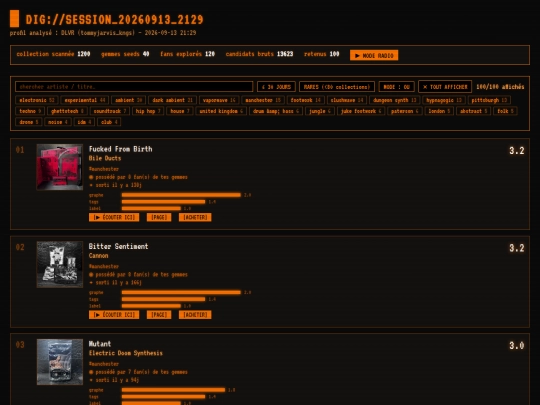Viewport: 540px width, 405px height.
Task: Filter by the experimental tag
Action: point(85,100)
